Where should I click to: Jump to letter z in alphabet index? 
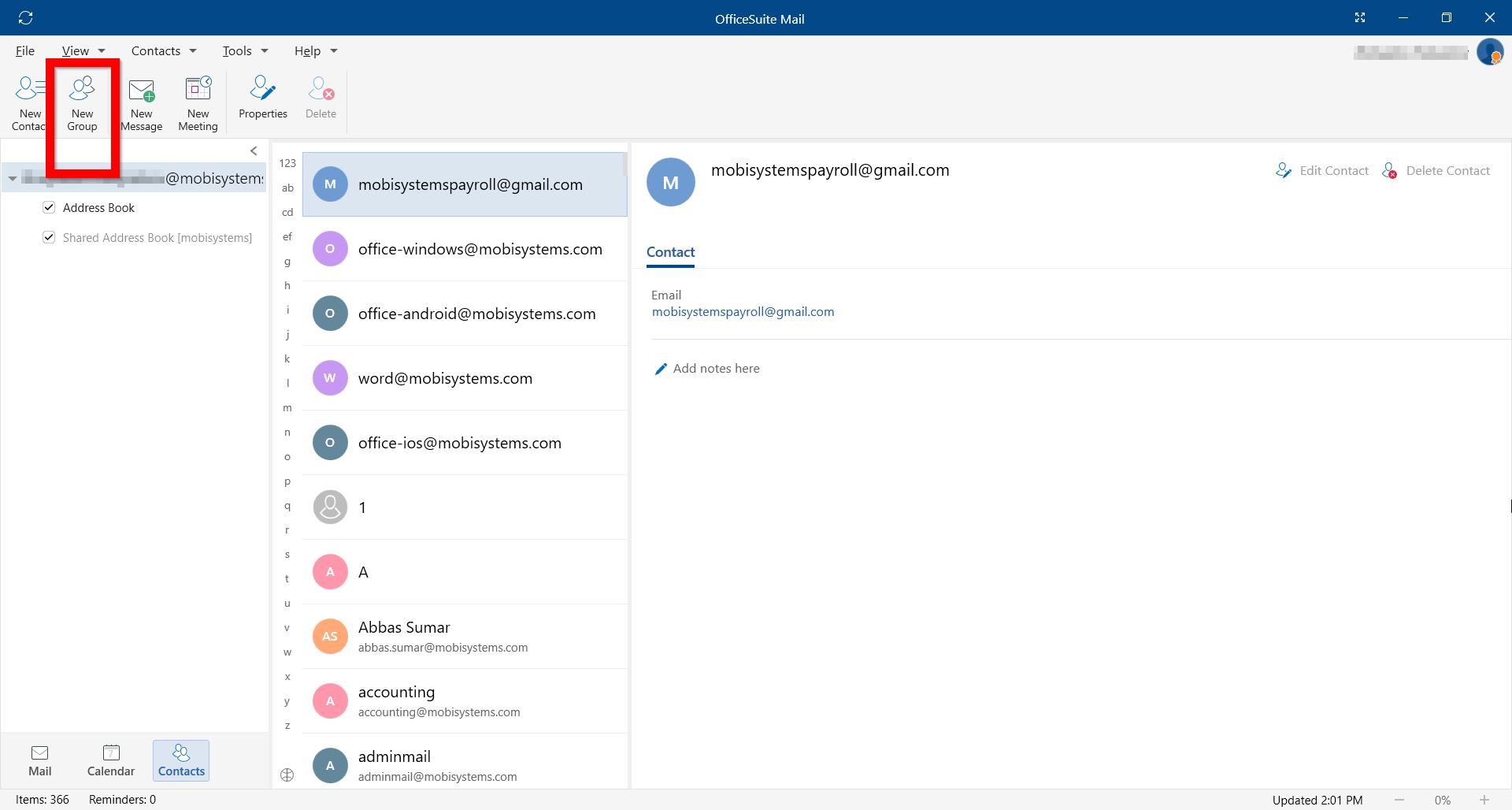[x=287, y=725]
